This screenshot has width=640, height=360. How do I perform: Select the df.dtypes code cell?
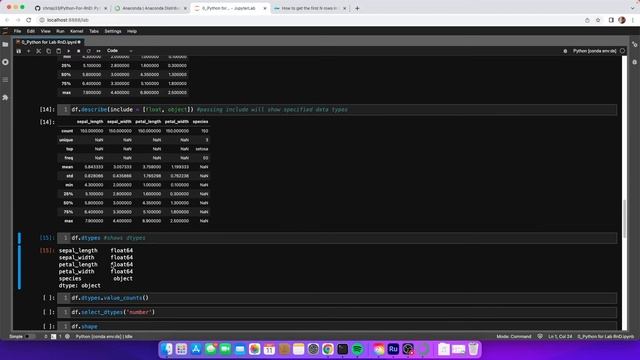click(x=337, y=238)
